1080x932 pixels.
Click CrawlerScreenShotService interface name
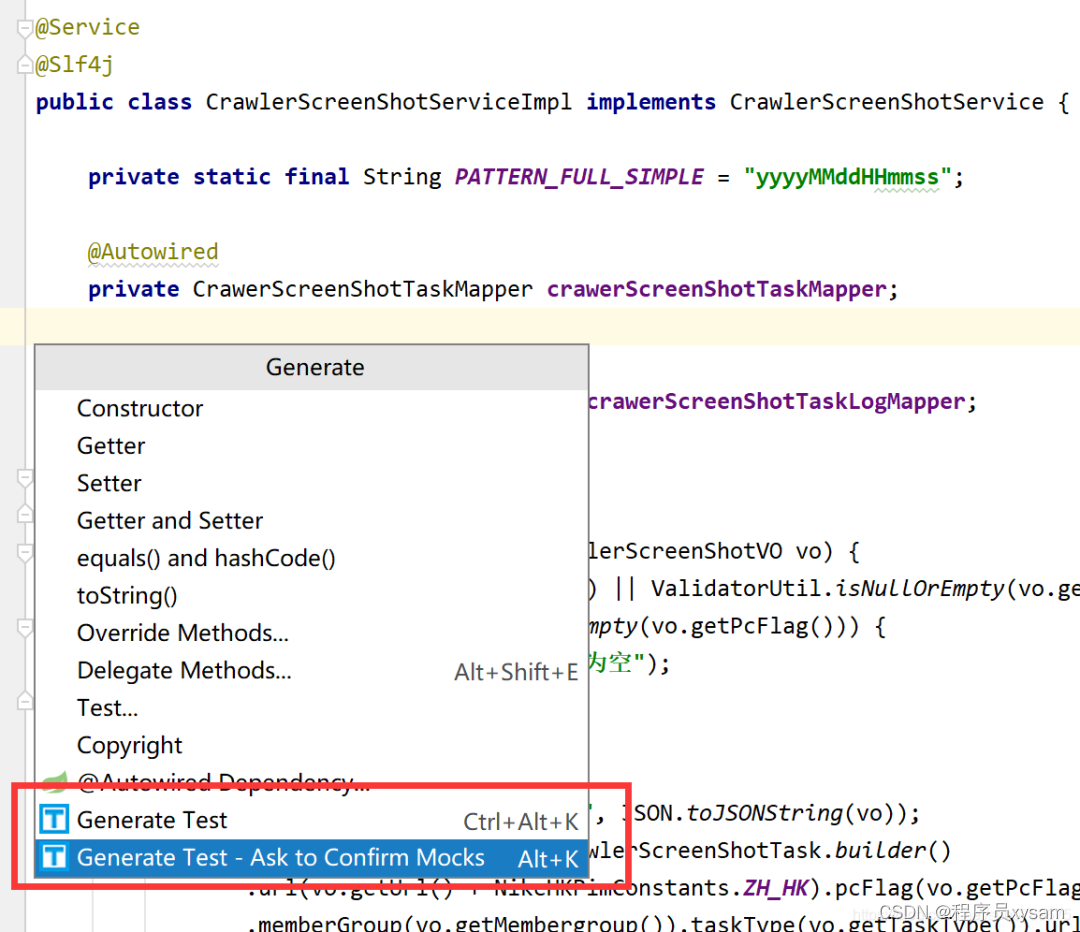point(886,102)
